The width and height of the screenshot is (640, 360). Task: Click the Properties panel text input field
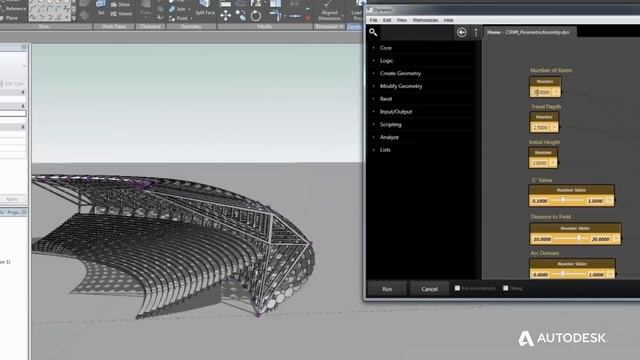click(13, 113)
